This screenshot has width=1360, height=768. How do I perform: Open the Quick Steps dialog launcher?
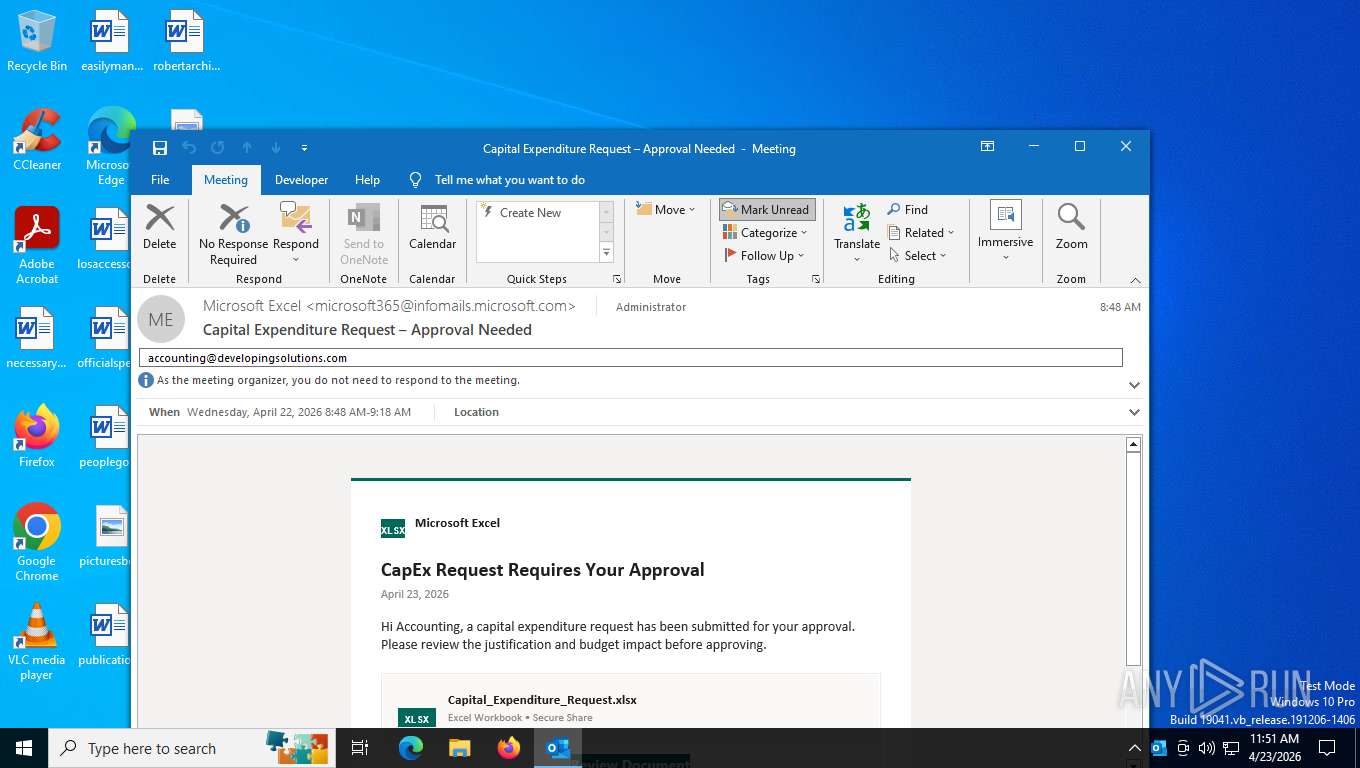point(617,279)
